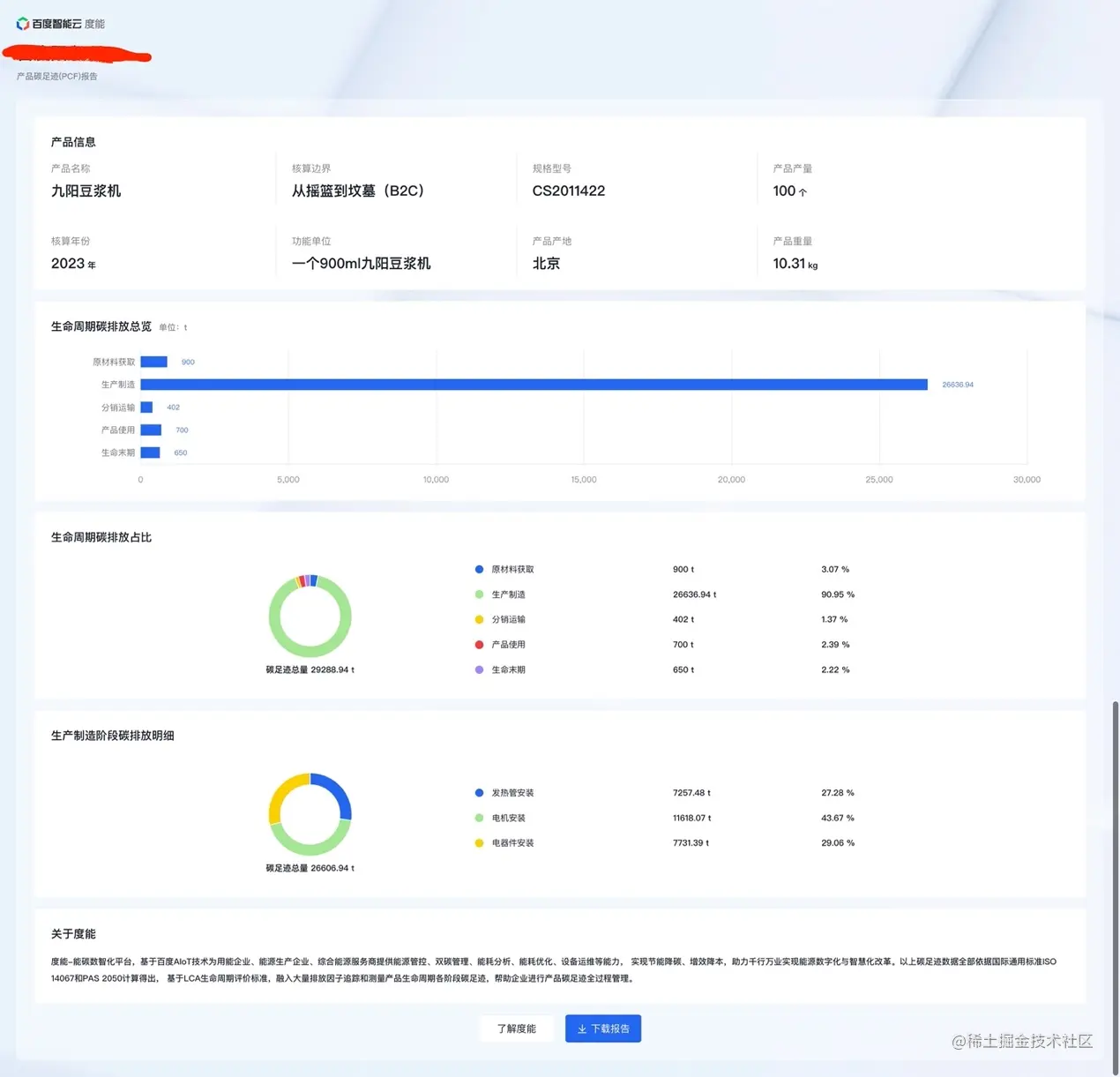Image resolution: width=1120 pixels, height=1077 pixels.
Task: Click the 11618.07 t value
Action: tap(692, 818)
